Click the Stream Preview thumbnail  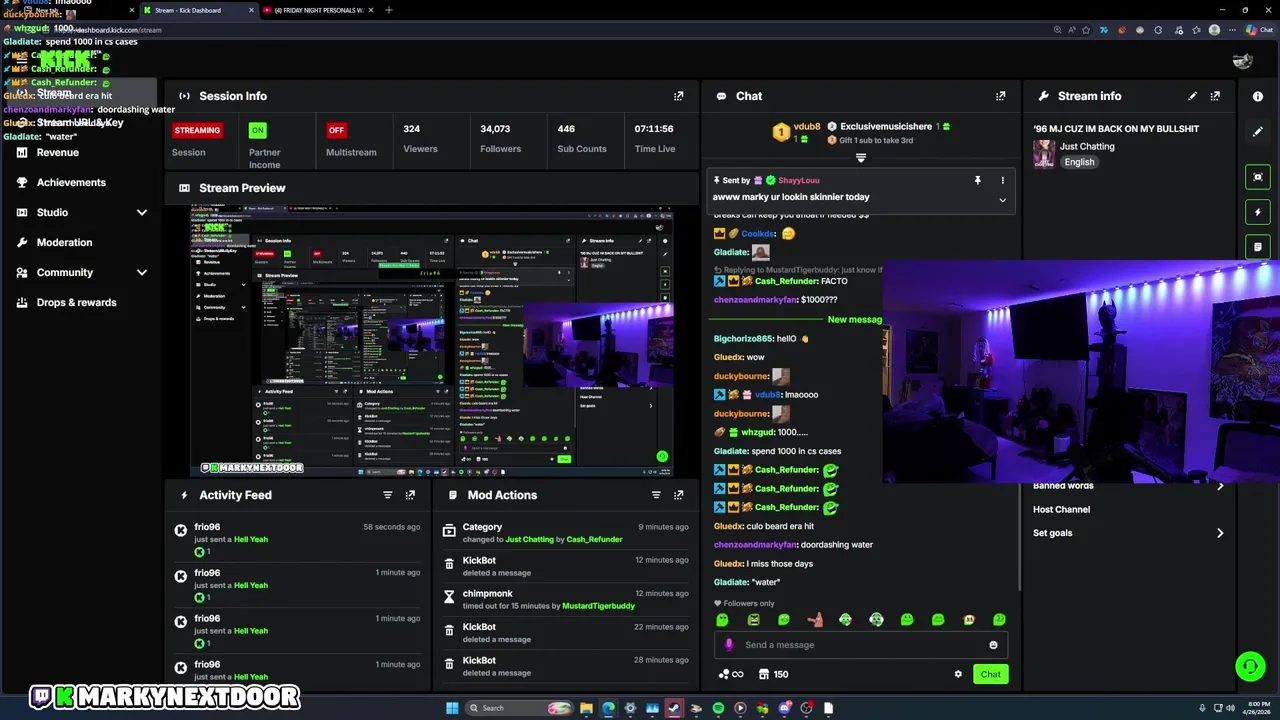(x=432, y=341)
